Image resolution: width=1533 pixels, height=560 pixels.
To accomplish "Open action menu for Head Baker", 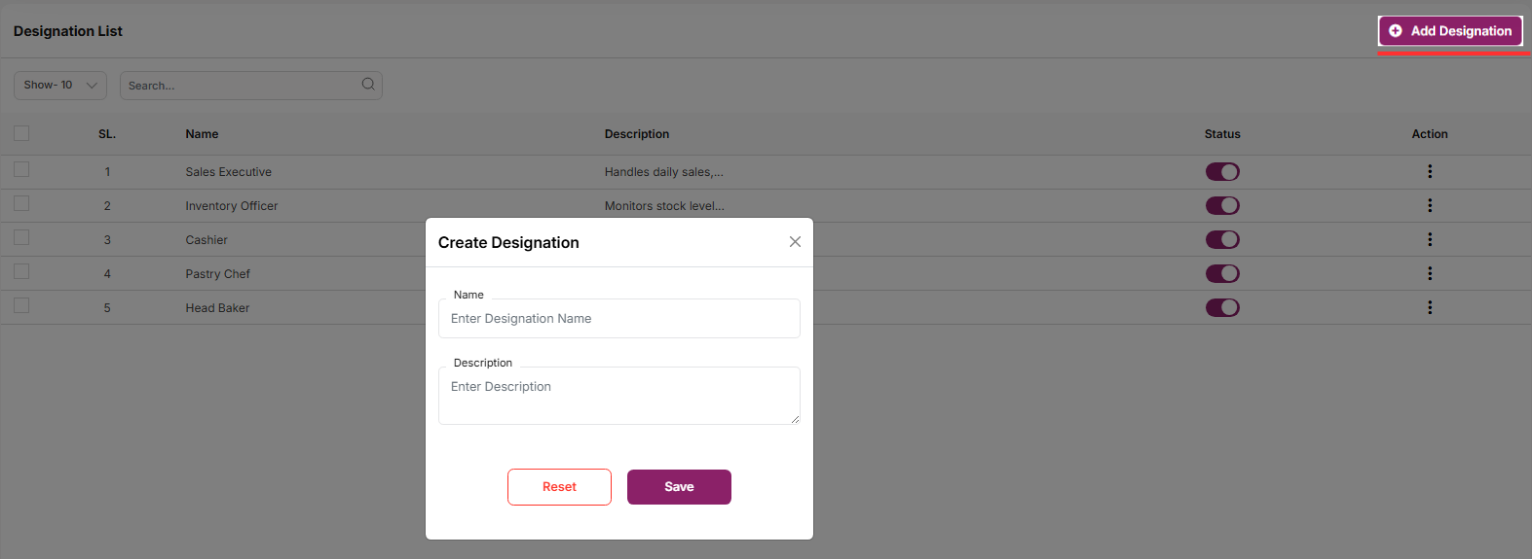I will pyautogui.click(x=1429, y=308).
